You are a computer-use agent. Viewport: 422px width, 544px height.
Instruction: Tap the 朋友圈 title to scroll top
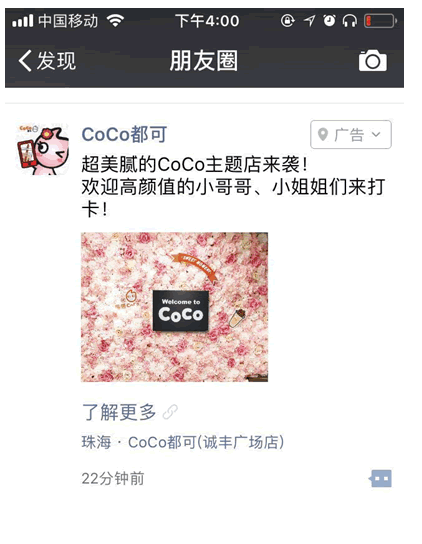coord(204,61)
